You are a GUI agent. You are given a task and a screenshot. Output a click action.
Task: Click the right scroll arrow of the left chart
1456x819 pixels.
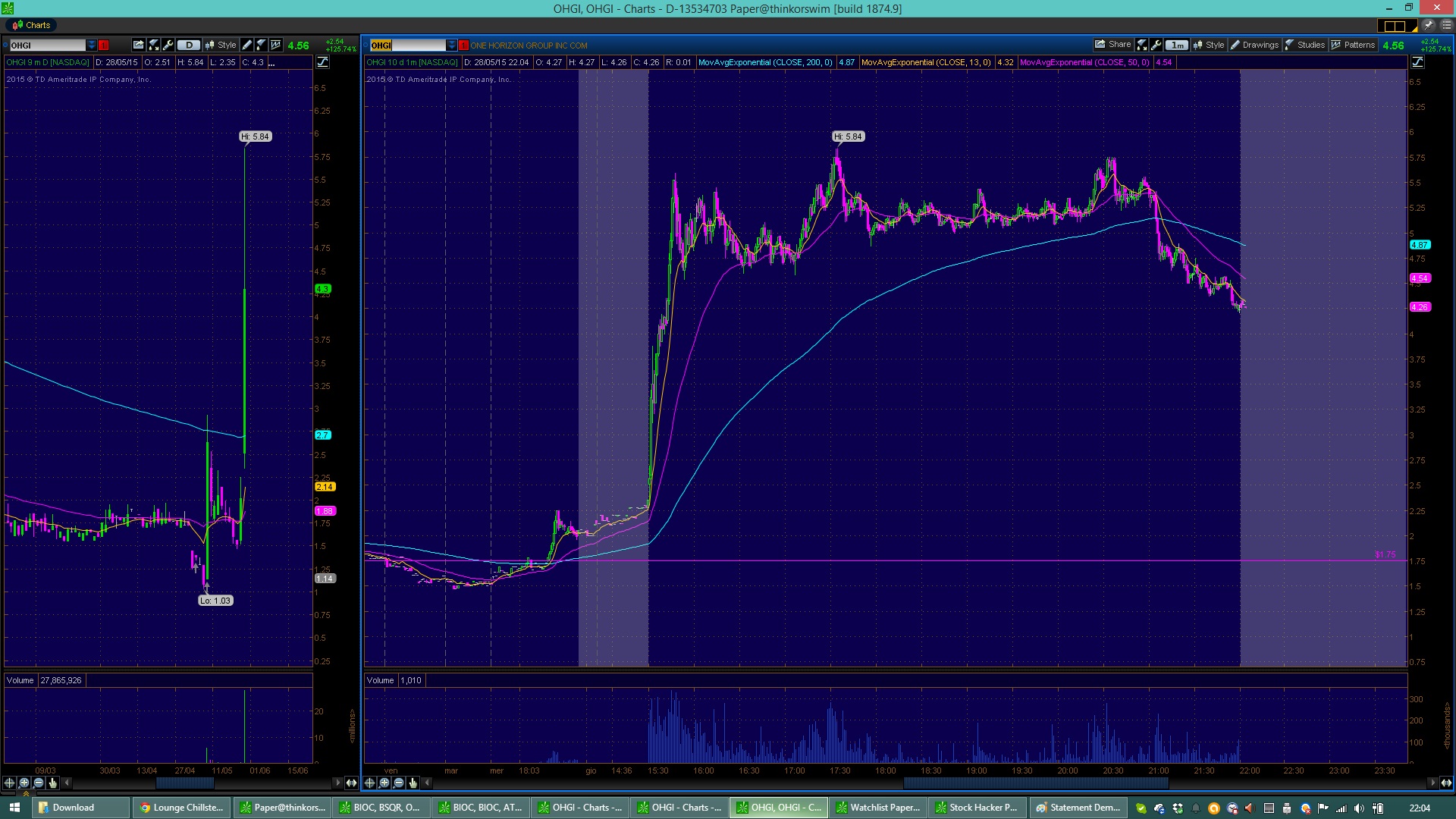(337, 783)
